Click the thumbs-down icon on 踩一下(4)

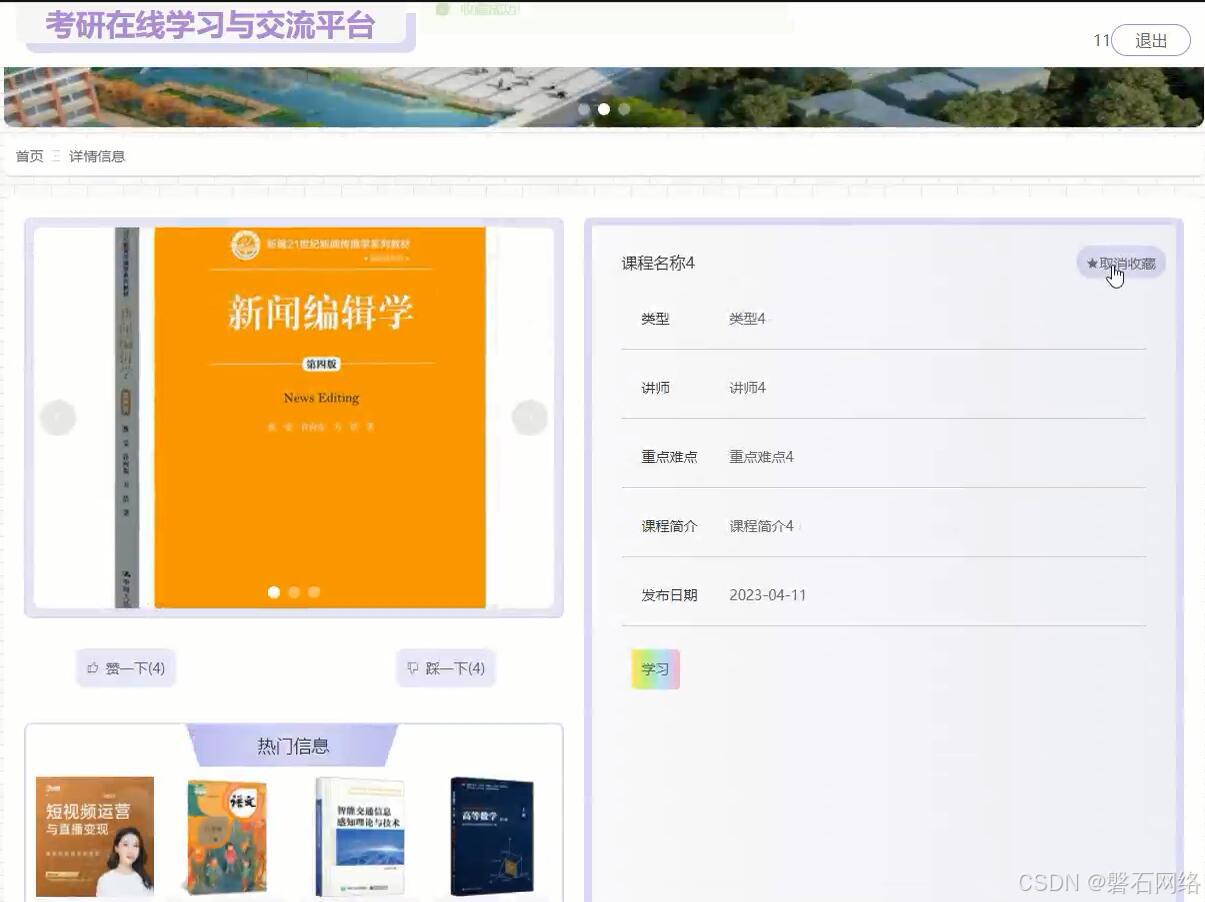pyautogui.click(x=412, y=668)
